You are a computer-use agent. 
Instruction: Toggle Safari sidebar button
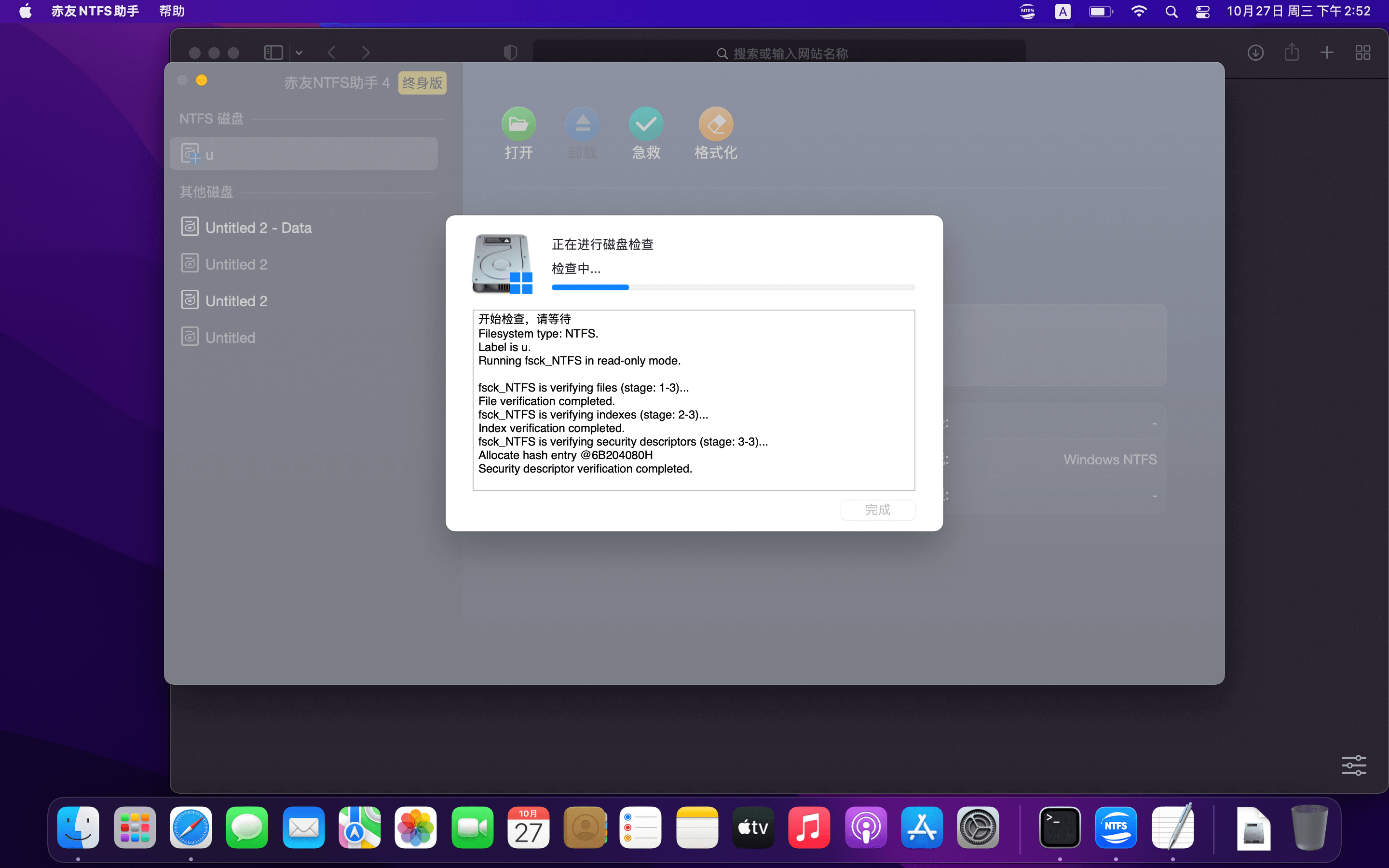(x=273, y=53)
